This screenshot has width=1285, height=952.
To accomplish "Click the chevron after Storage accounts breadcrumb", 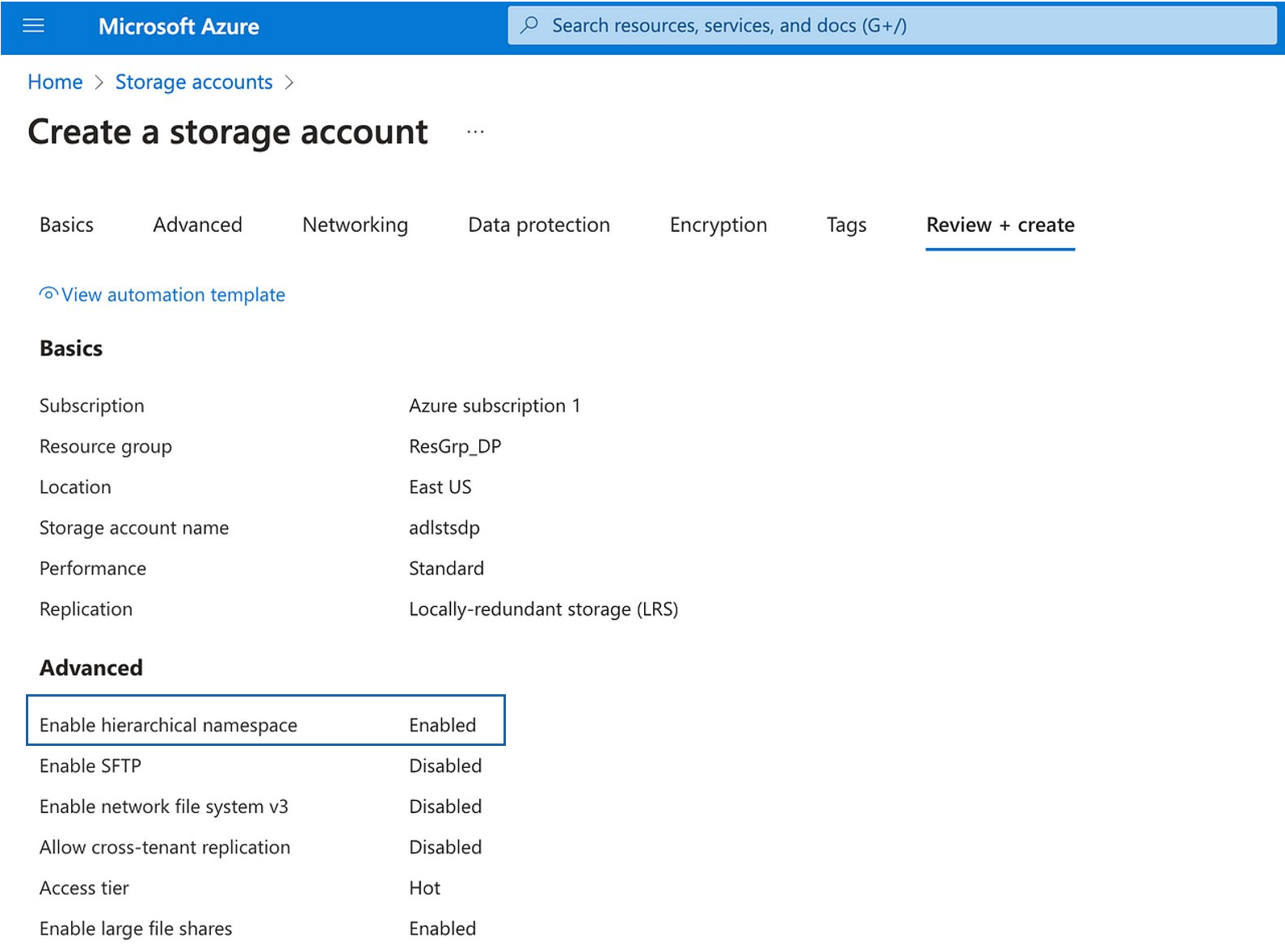I will (x=290, y=82).
